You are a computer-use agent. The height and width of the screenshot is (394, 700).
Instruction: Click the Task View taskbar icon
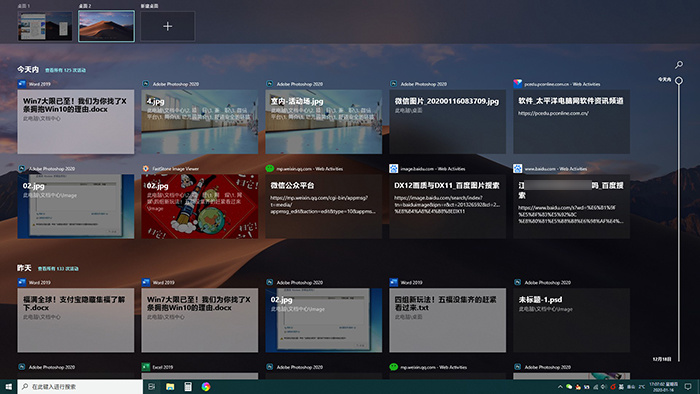152,386
